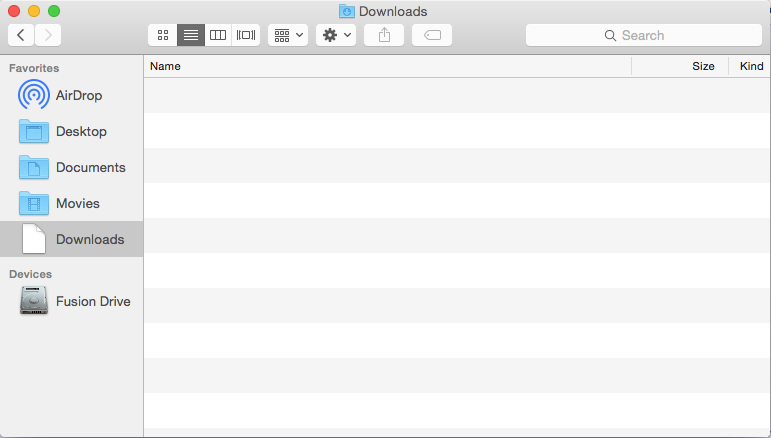Sort by the Size column header
Screen dimensions: 771x438
tap(680, 66)
